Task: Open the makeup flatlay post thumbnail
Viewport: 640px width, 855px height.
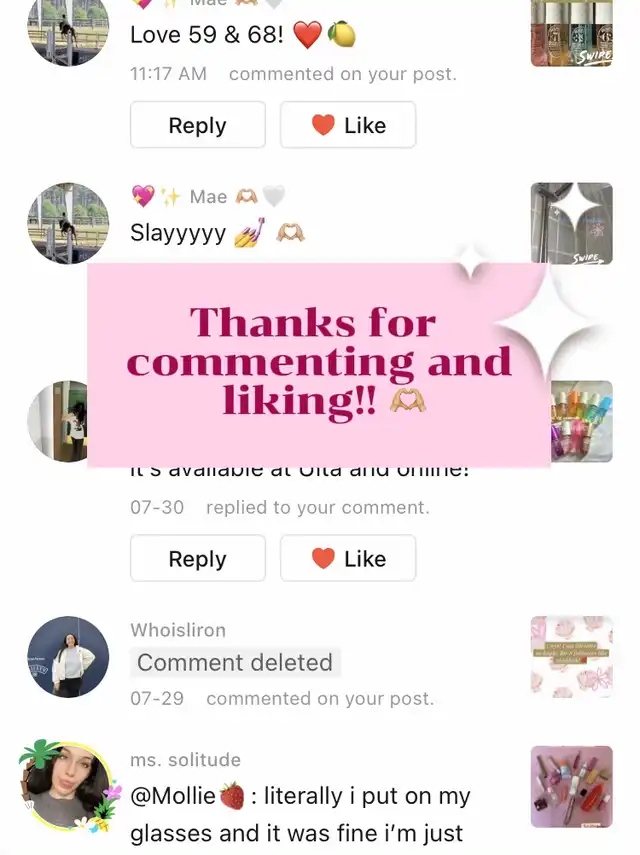Action: pyautogui.click(x=572, y=786)
